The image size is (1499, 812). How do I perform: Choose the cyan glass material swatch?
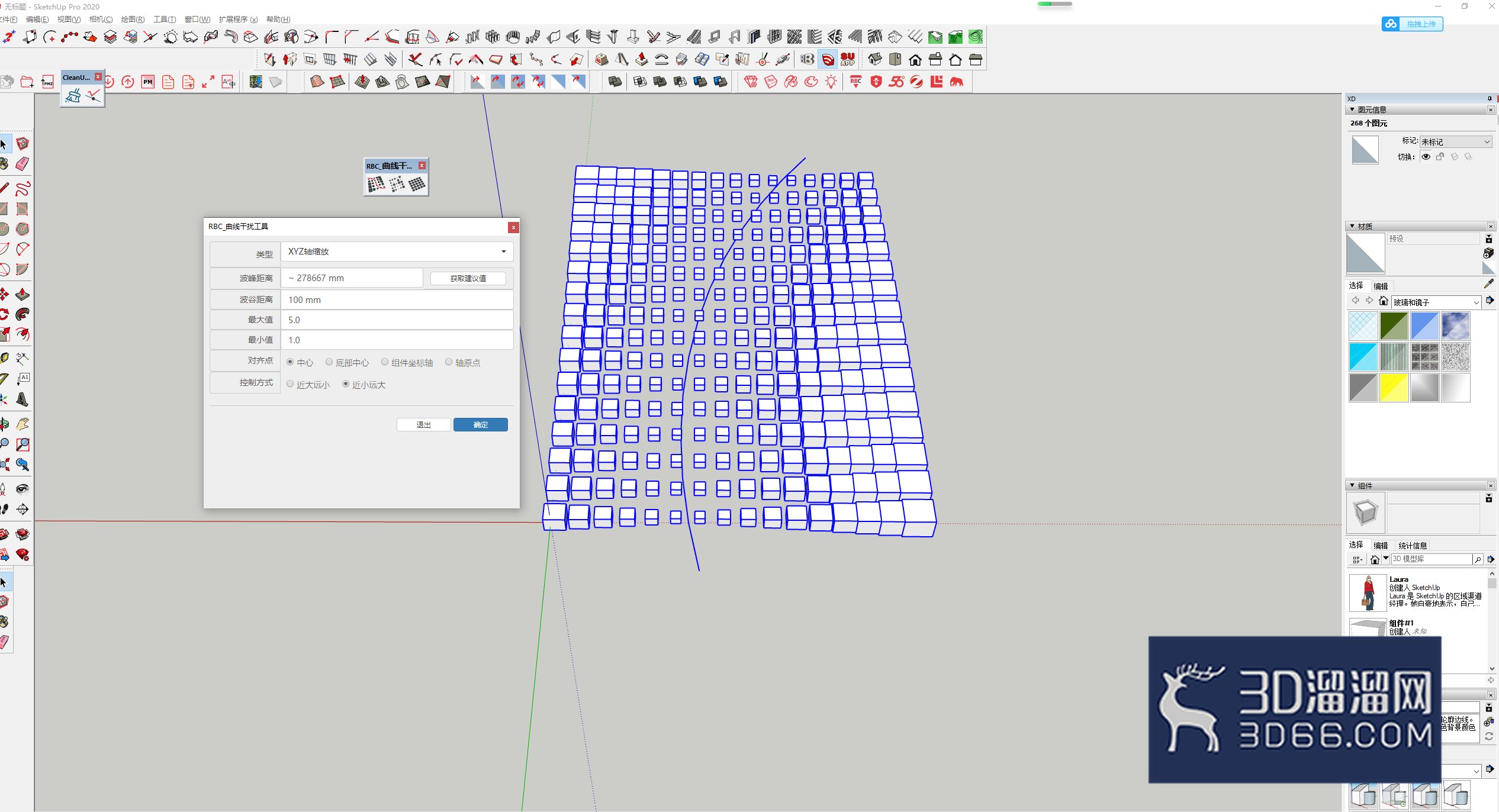pyautogui.click(x=1363, y=357)
